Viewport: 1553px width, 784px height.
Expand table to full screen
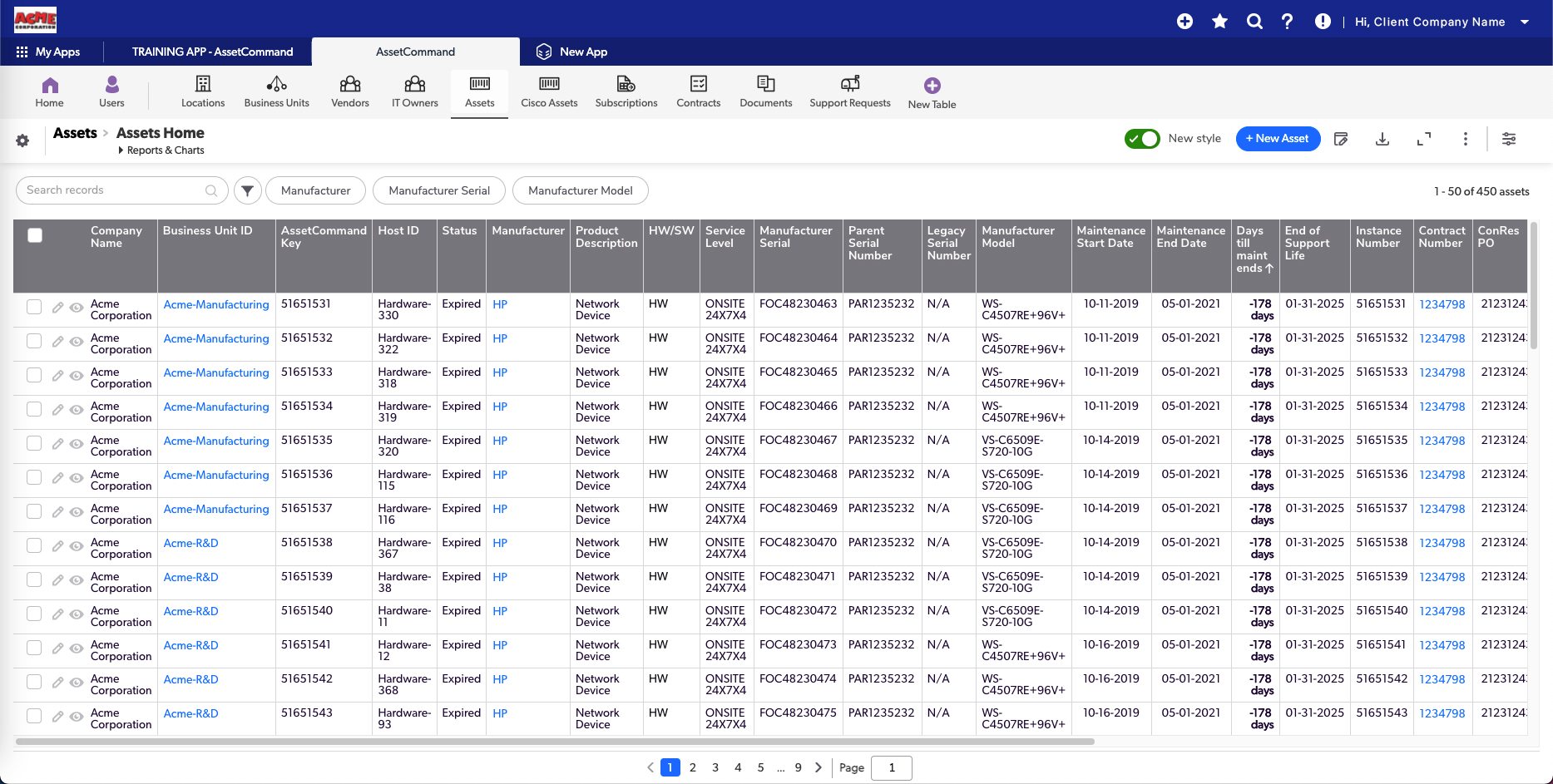coord(1424,139)
